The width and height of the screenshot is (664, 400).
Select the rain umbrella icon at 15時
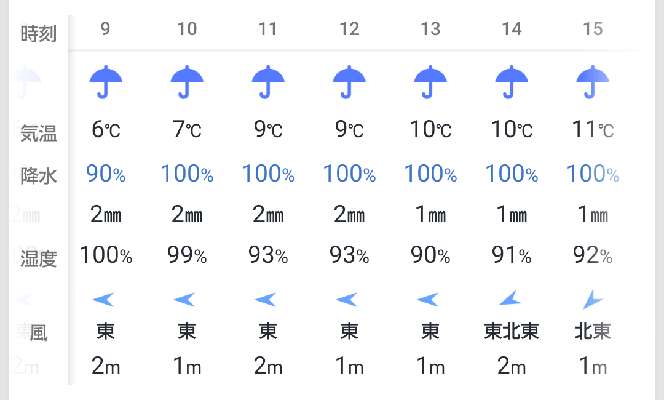pos(592,82)
